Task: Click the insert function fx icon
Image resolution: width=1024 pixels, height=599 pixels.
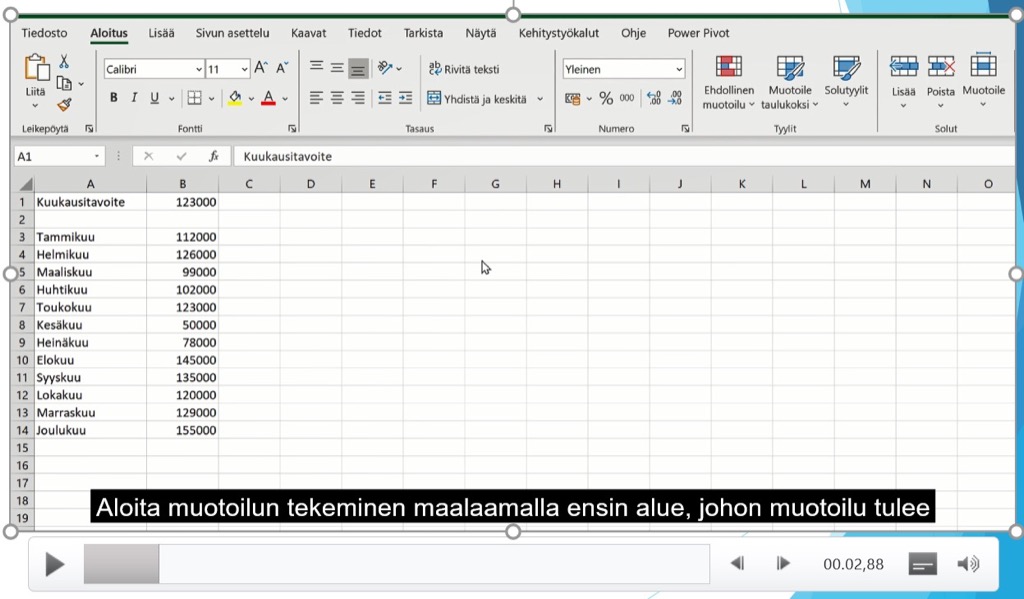Action: 214,156
